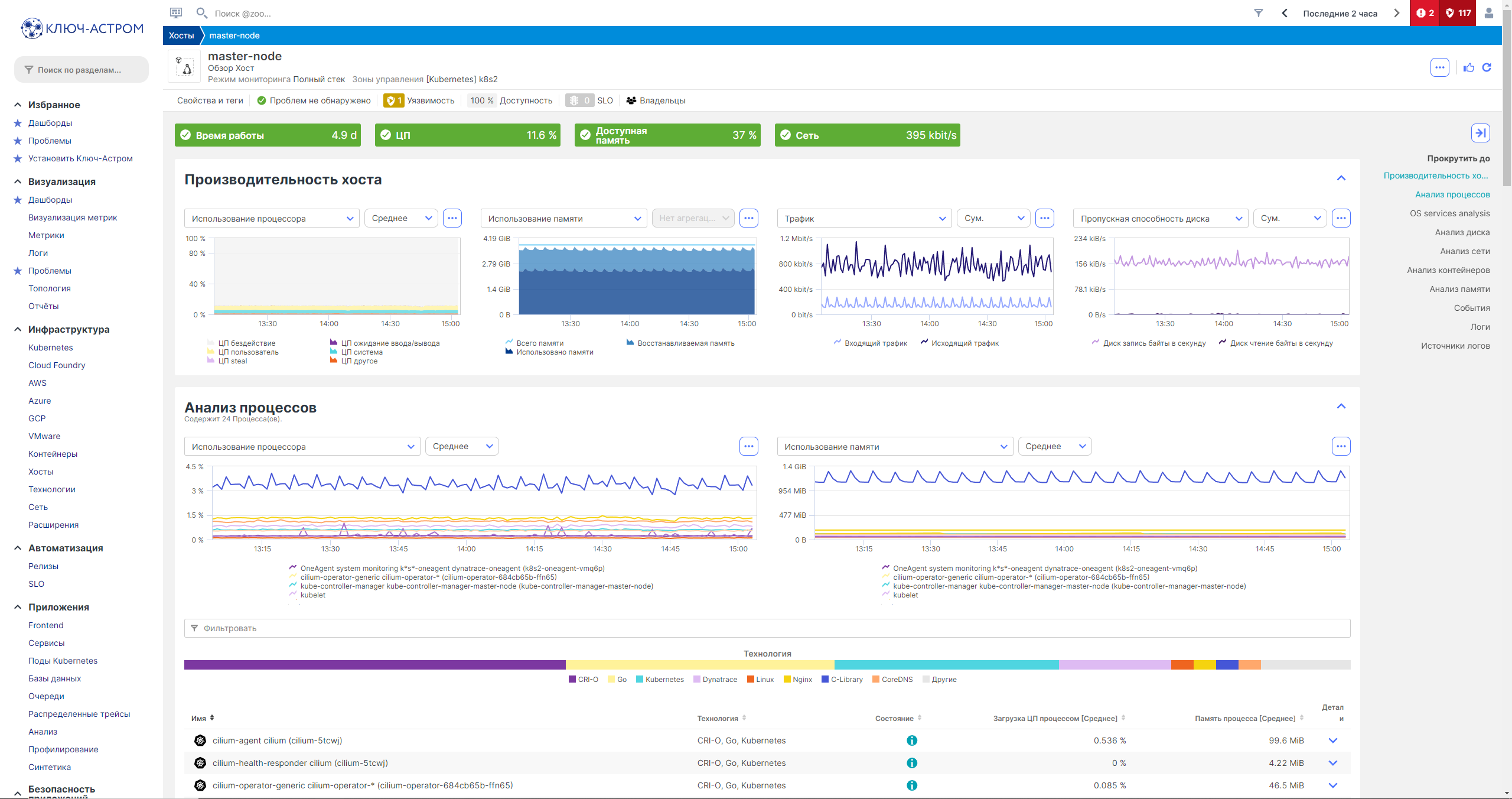
Task: Collapse the right scroll-to panel
Action: (1480, 133)
